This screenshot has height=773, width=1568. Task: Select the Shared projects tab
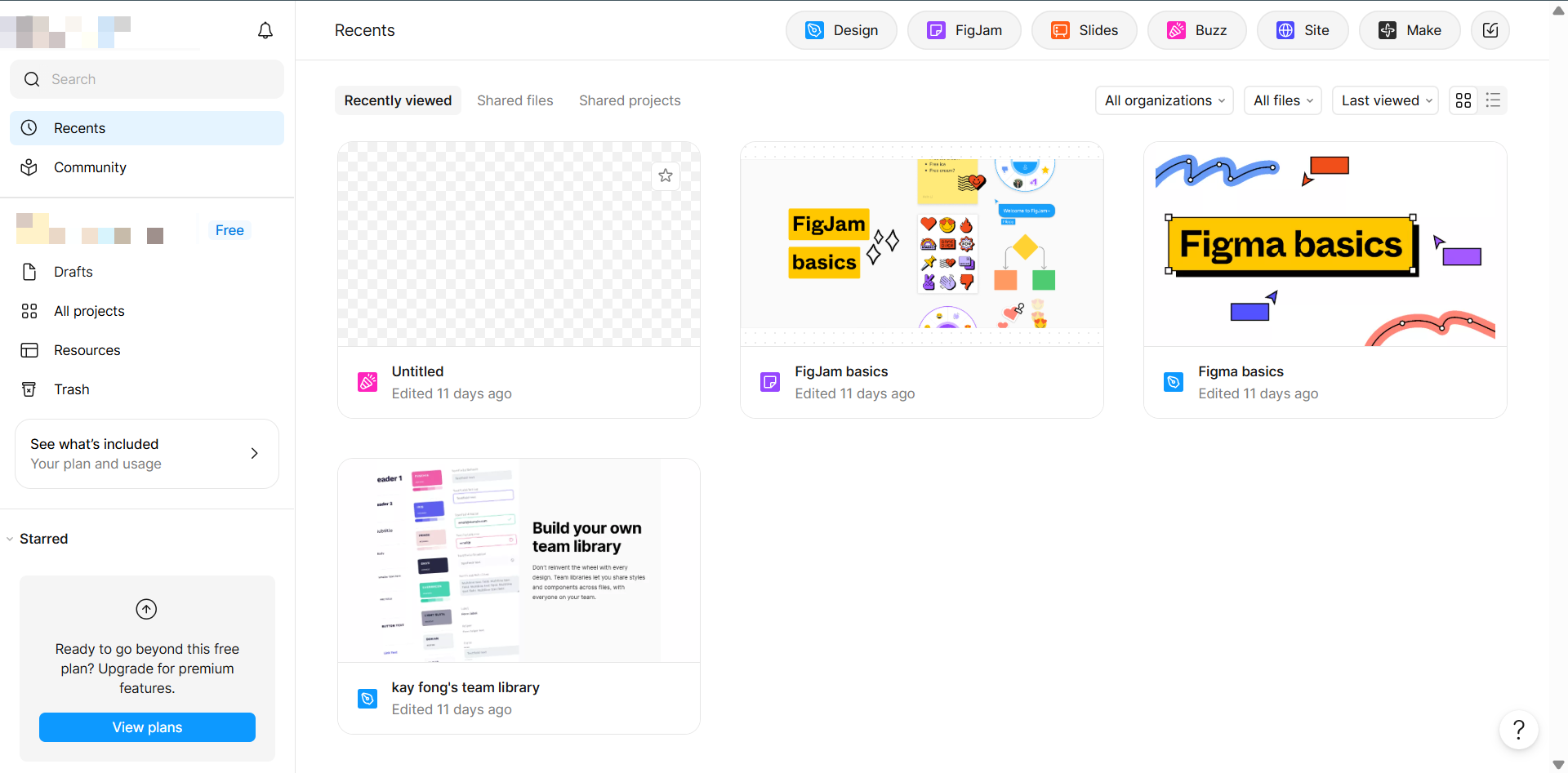coord(630,100)
